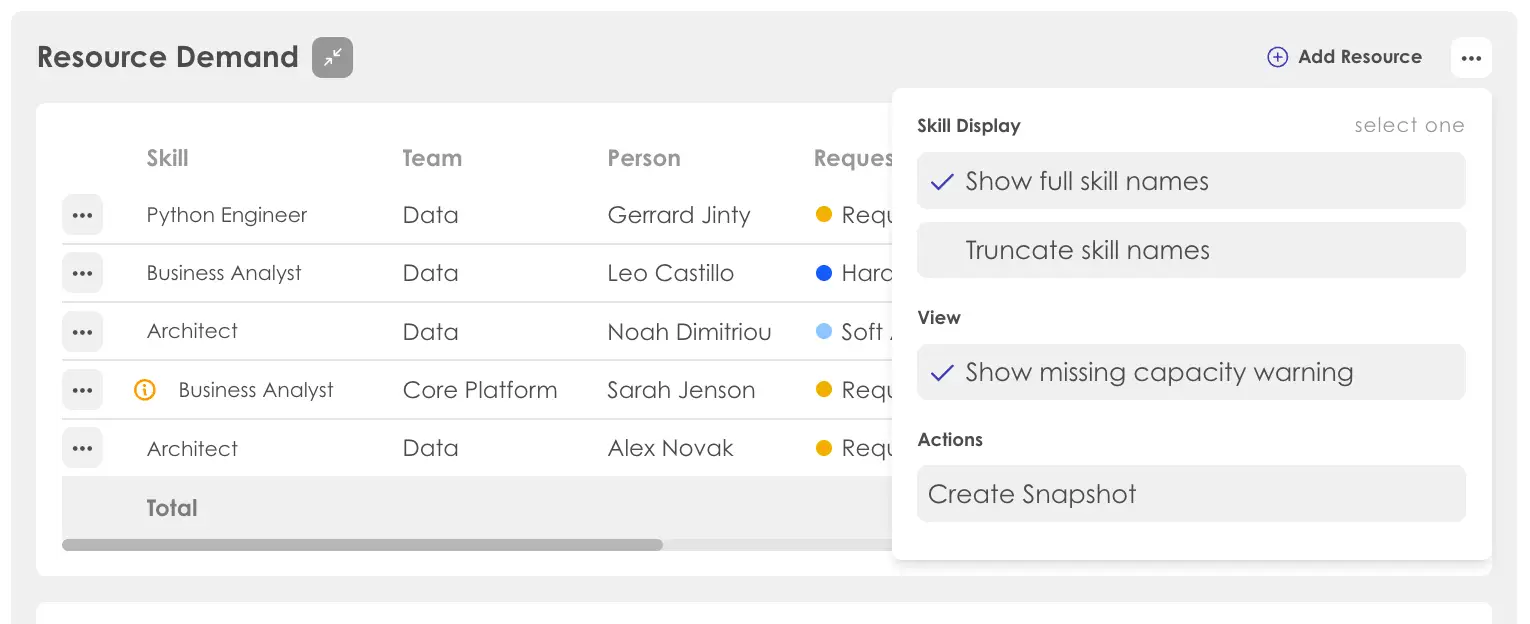Click yellow status dot in Sarah Jenson row
Image resolution: width=1530 pixels, height=624 pixels.
[x=824, y=390]
